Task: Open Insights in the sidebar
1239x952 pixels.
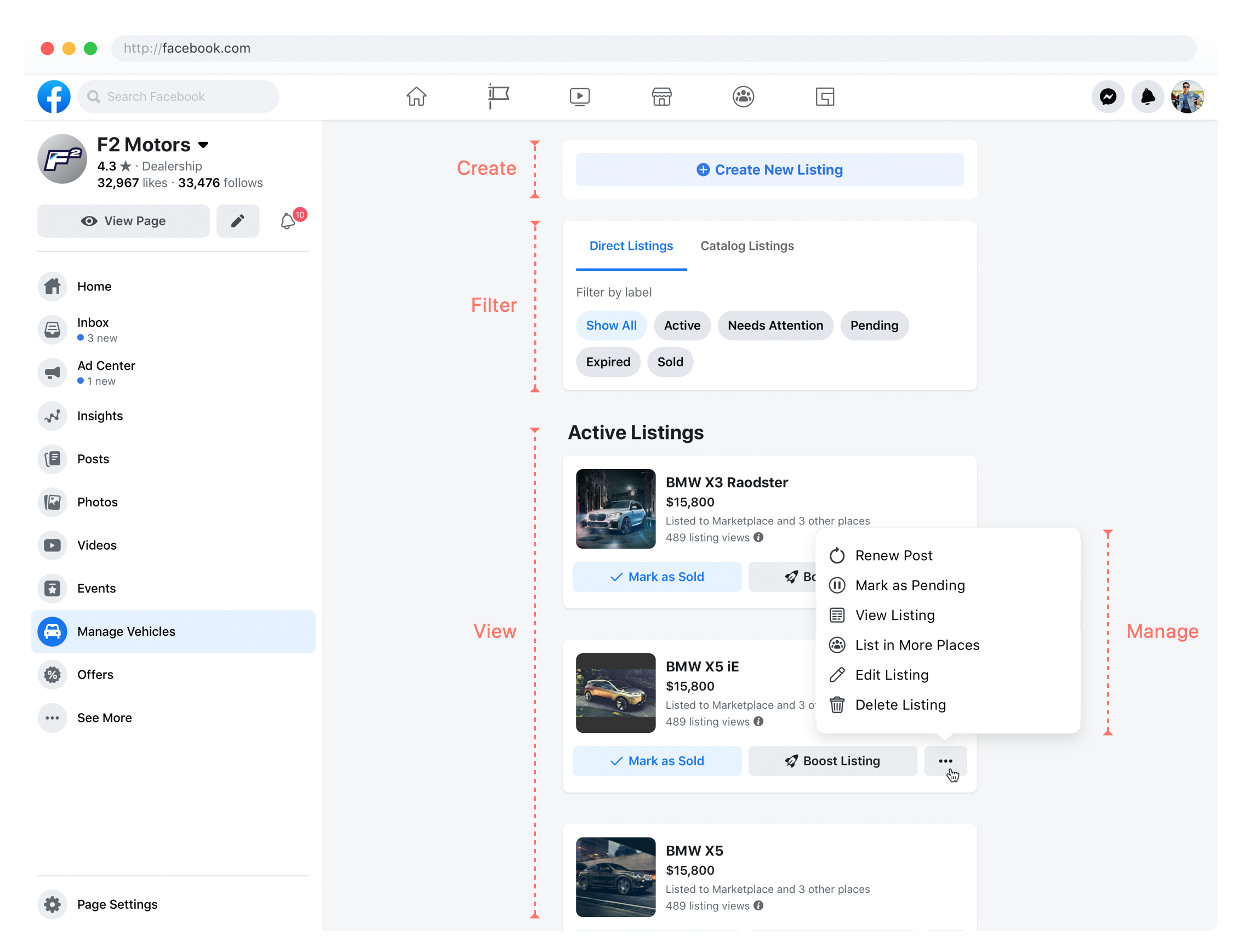Action: [173, 415]
